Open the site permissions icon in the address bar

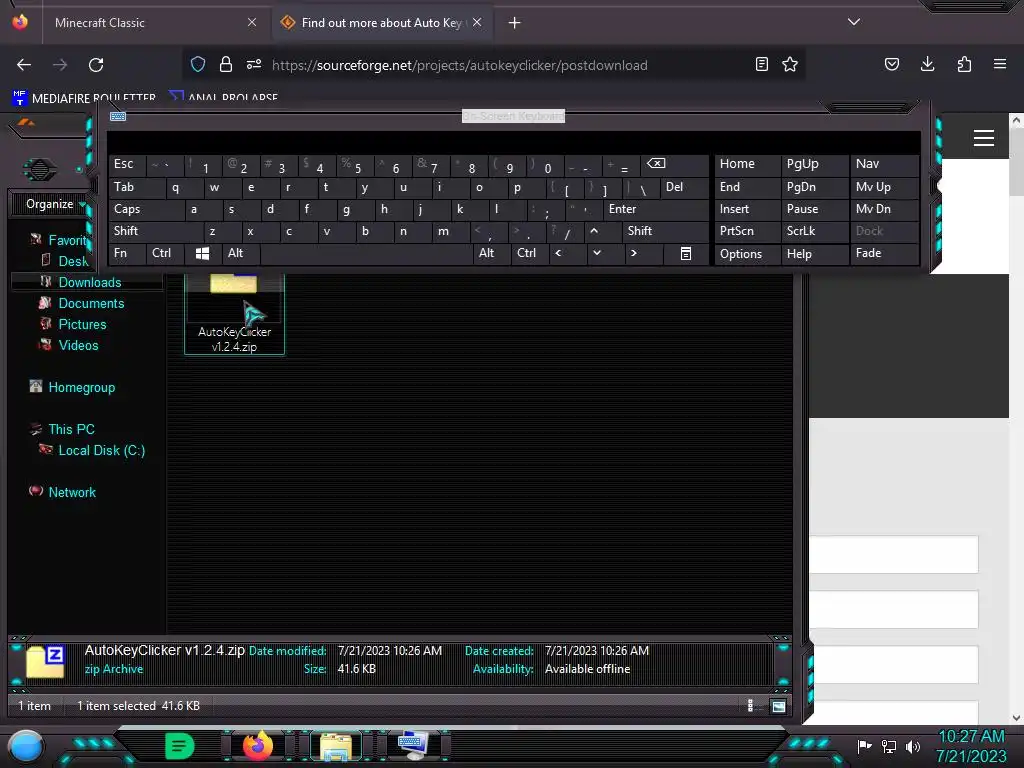click(x=254, y=64)
